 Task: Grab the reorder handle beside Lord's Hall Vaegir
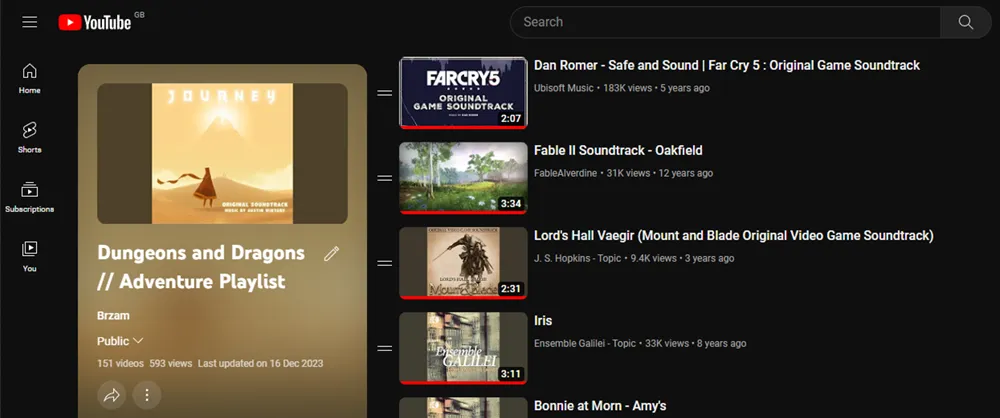(x=385, y=264)
